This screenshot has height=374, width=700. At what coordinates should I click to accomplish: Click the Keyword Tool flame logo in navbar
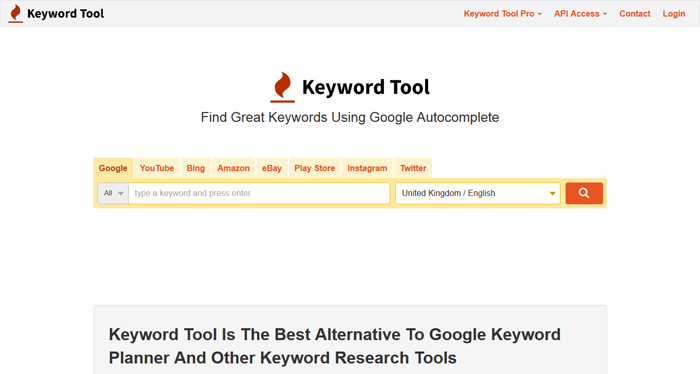[x=16, y=13]
